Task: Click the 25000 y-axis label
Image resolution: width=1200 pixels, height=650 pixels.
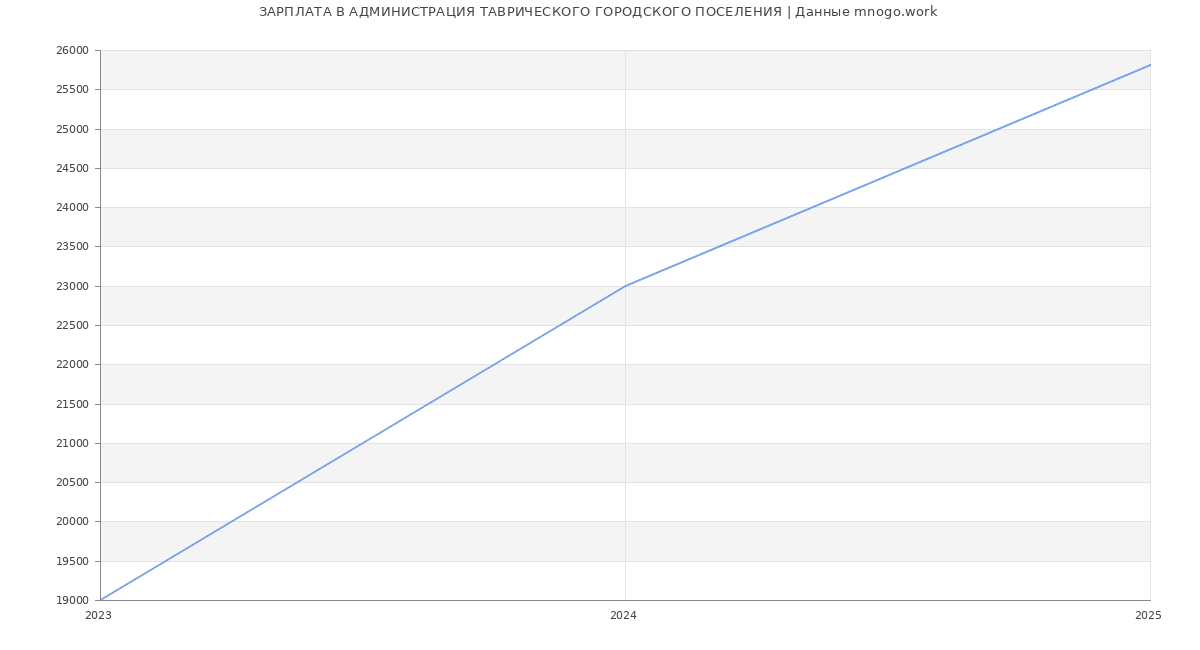Action: [x=72, y=129]
